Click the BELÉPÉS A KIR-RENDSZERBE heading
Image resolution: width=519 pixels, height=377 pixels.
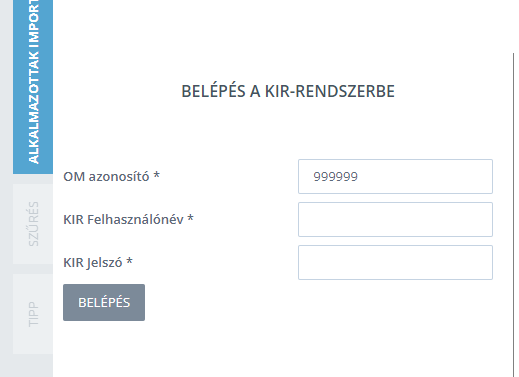point(288,91)
